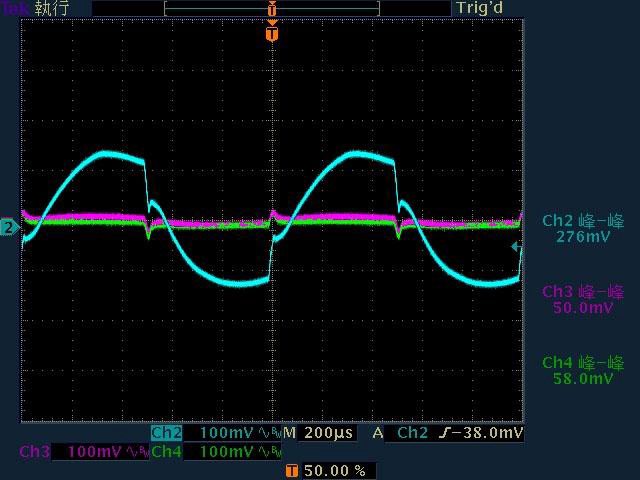The height and width of the screenshot is (480, 640).
Task: Select the Ch4 channel label
Action: point(166,452)
